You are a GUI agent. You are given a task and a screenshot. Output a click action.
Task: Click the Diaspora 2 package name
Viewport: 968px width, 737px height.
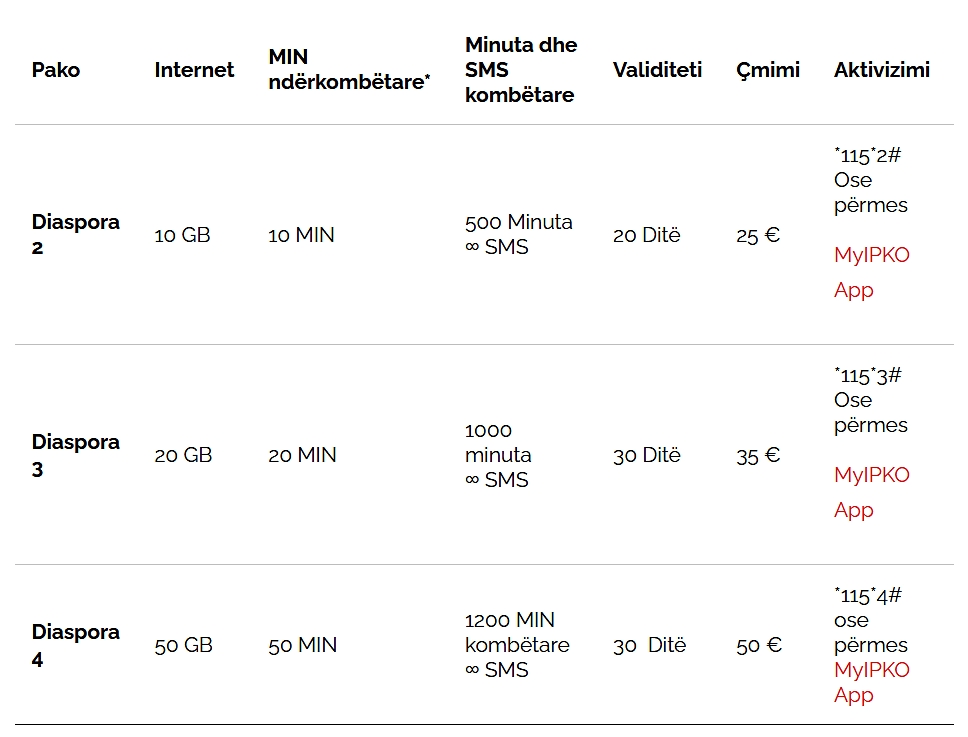point(75,234)
